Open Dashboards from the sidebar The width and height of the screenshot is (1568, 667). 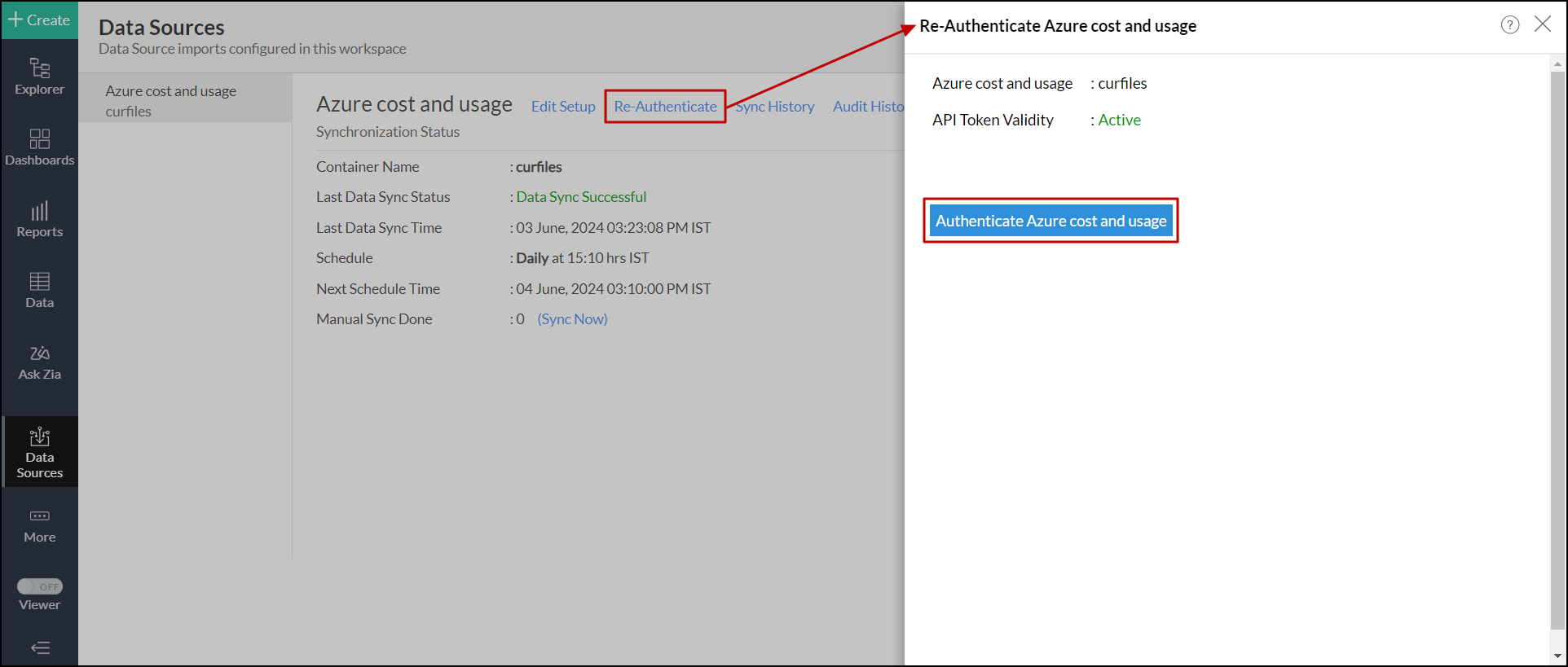[x=39, y=147]
